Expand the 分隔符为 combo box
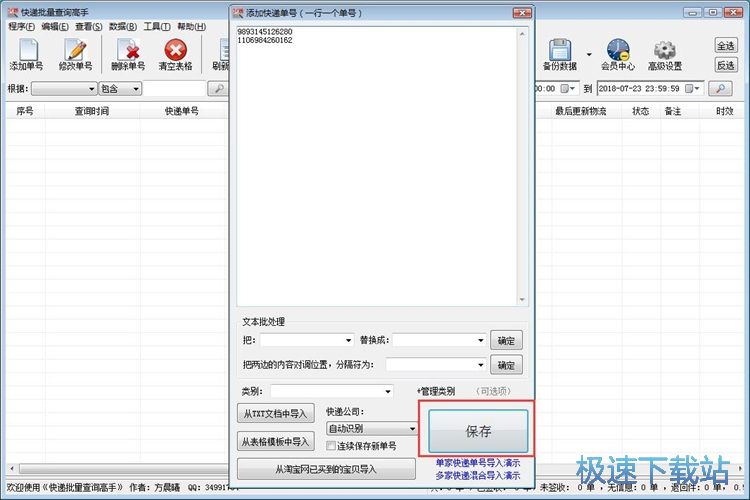The width and height of the screenshot is (750, 500). [x=481, y=365]
